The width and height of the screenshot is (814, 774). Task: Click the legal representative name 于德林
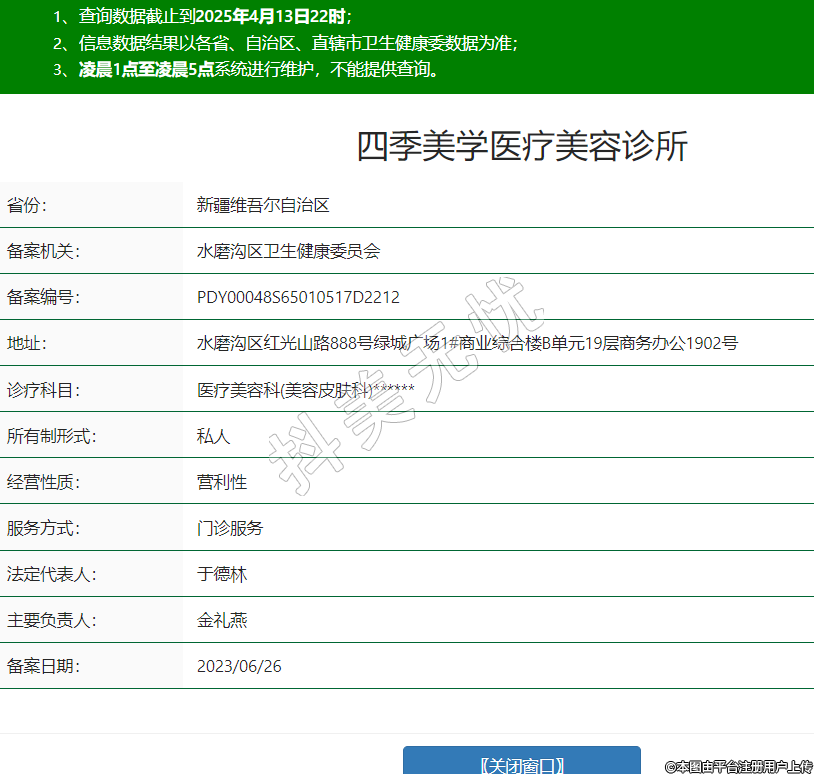pyautogui.click(x=221, y=575)
